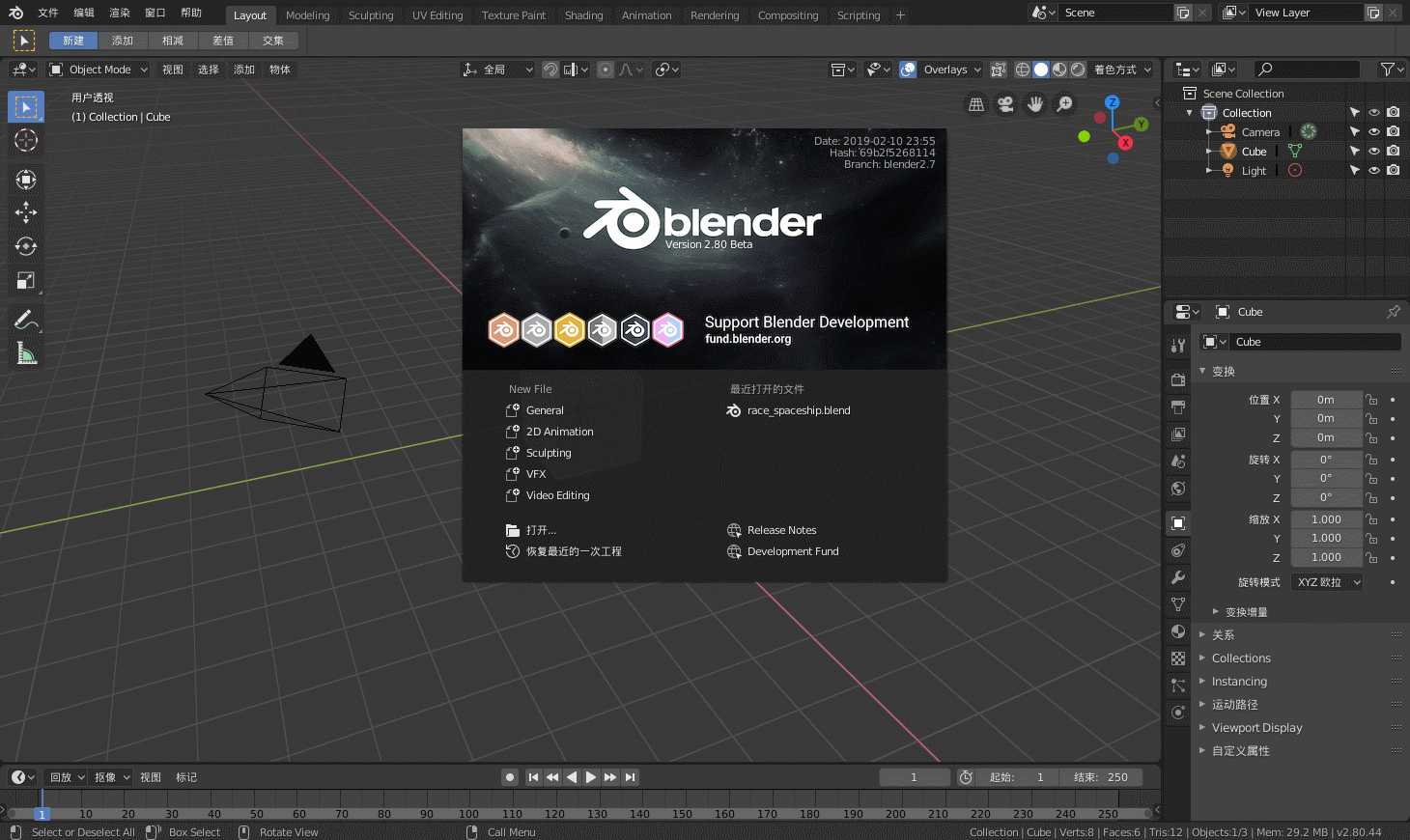This screenshot has height=840, width=1410.
Task: Select the 3D Cursor tool
Action: [26, 141]
